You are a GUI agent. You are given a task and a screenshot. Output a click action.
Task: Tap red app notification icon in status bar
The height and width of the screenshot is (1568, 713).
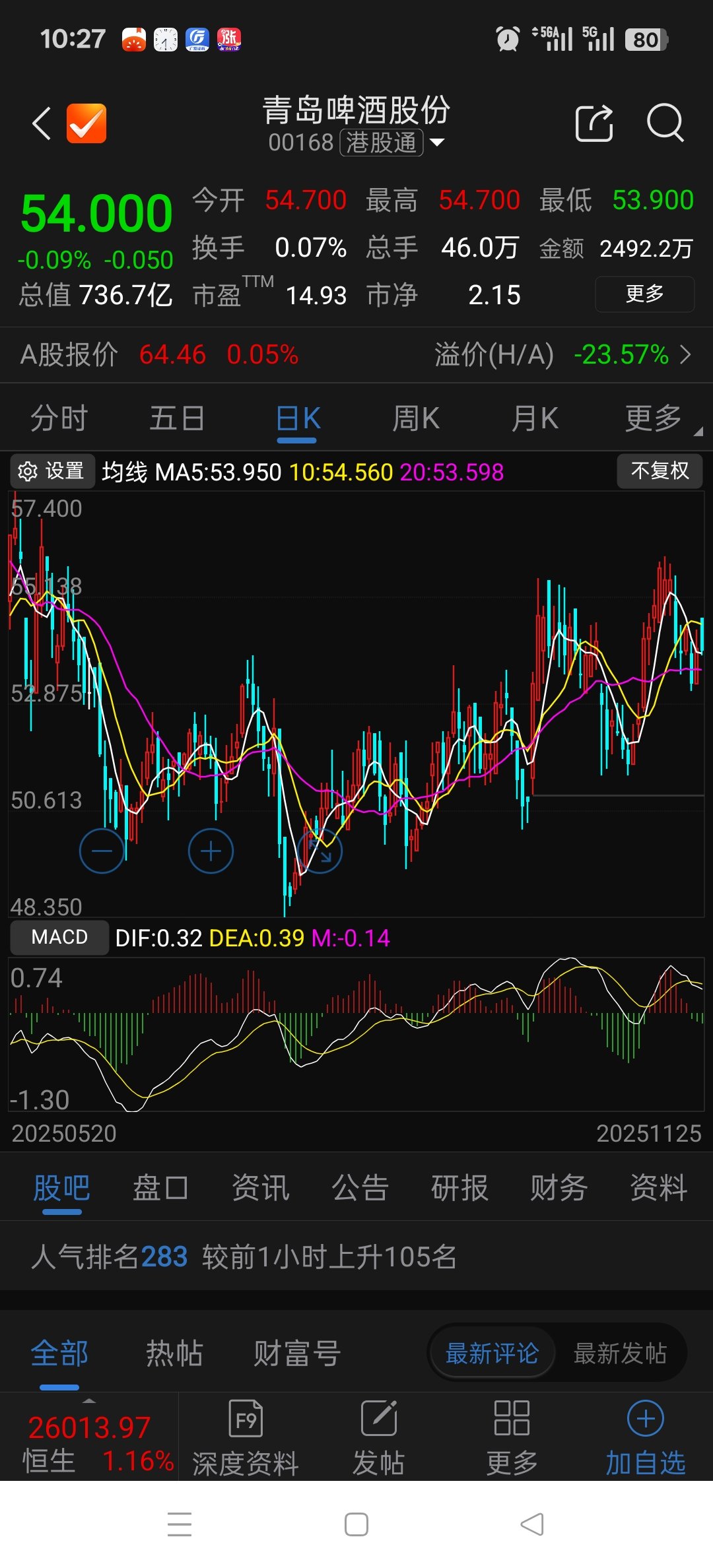(x=134, y=40)
